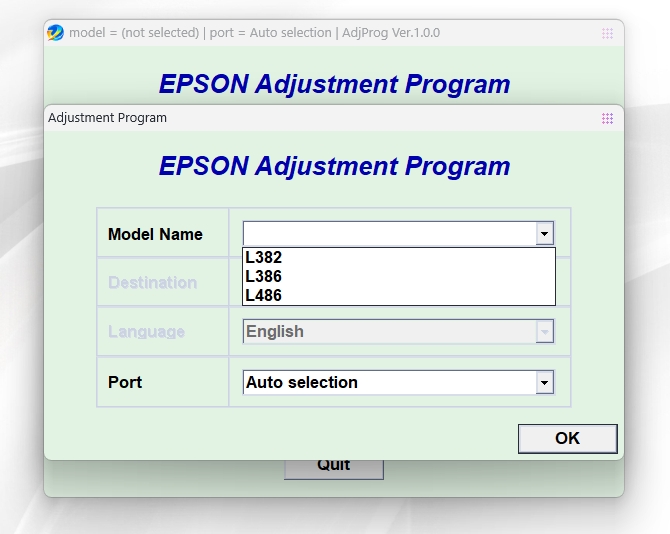Click the dotted grip icon in main window title bar
670x534 pixels.
(607, 33)
